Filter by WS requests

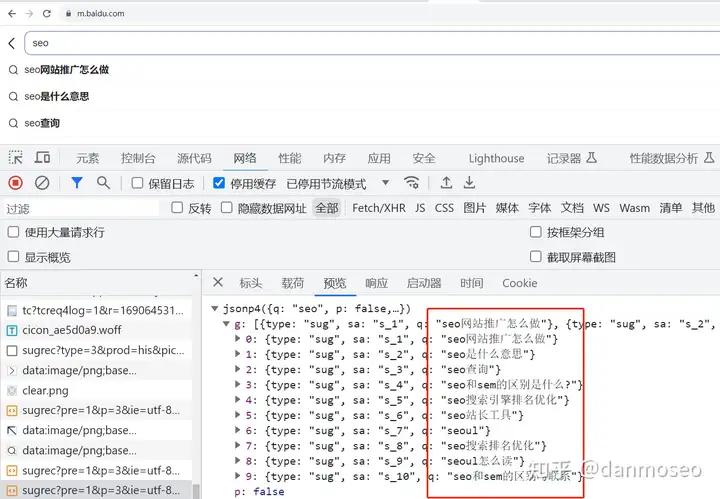[x=601, y=208]
